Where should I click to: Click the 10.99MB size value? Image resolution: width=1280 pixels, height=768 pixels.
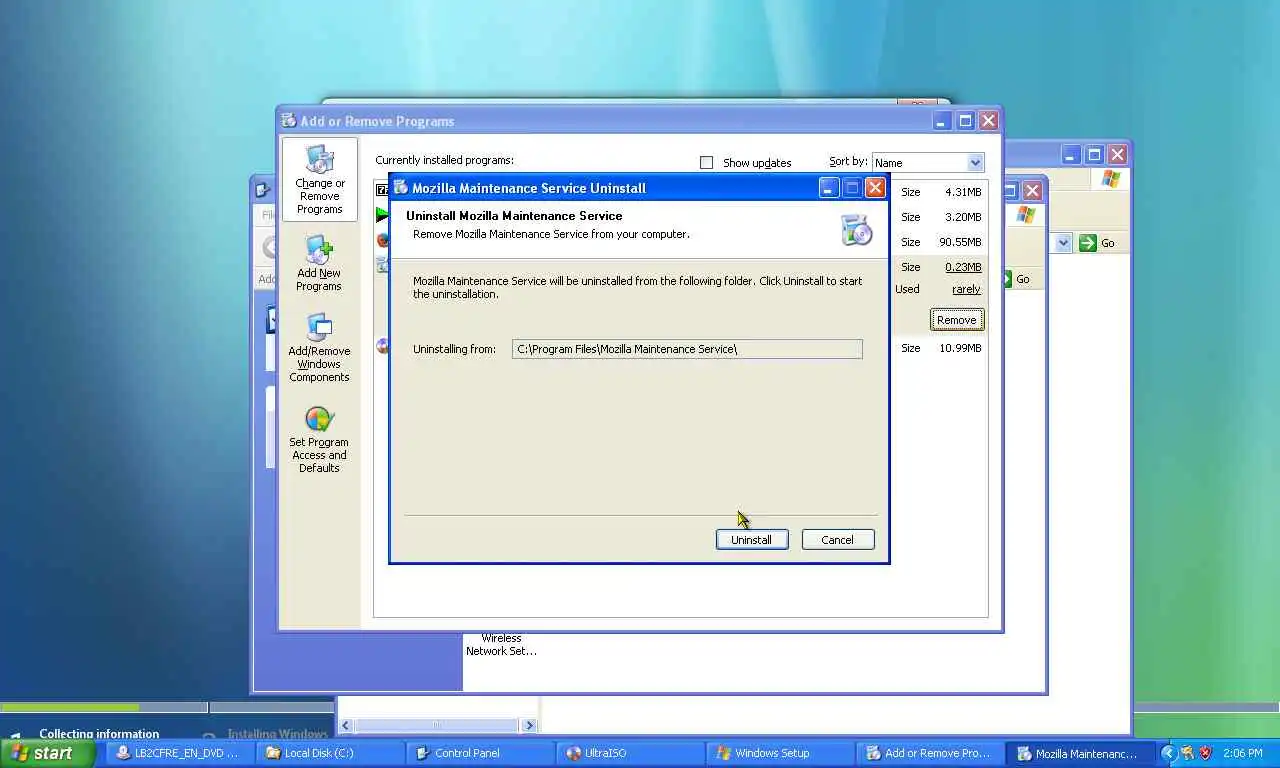pos(960,348)
